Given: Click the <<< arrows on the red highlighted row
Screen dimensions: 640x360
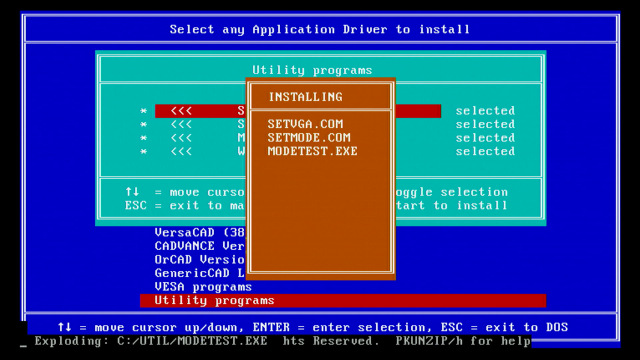Looking at the screenshot, I should (x=181, y=111).
